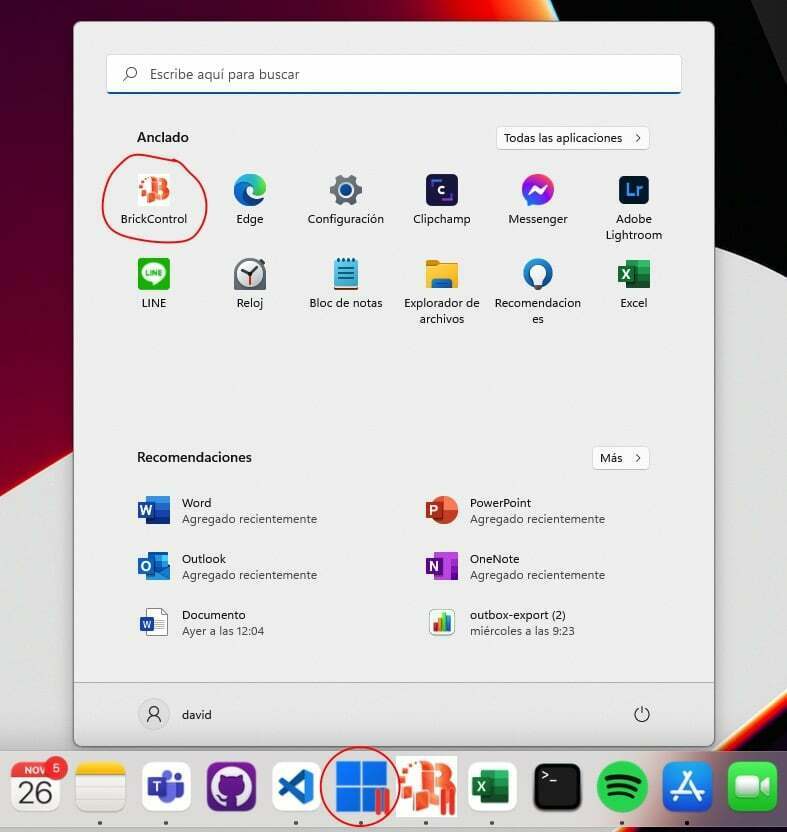787x832 pixels.
Task: Open BrickControl icon in the dock
Action: click(427, 787)
